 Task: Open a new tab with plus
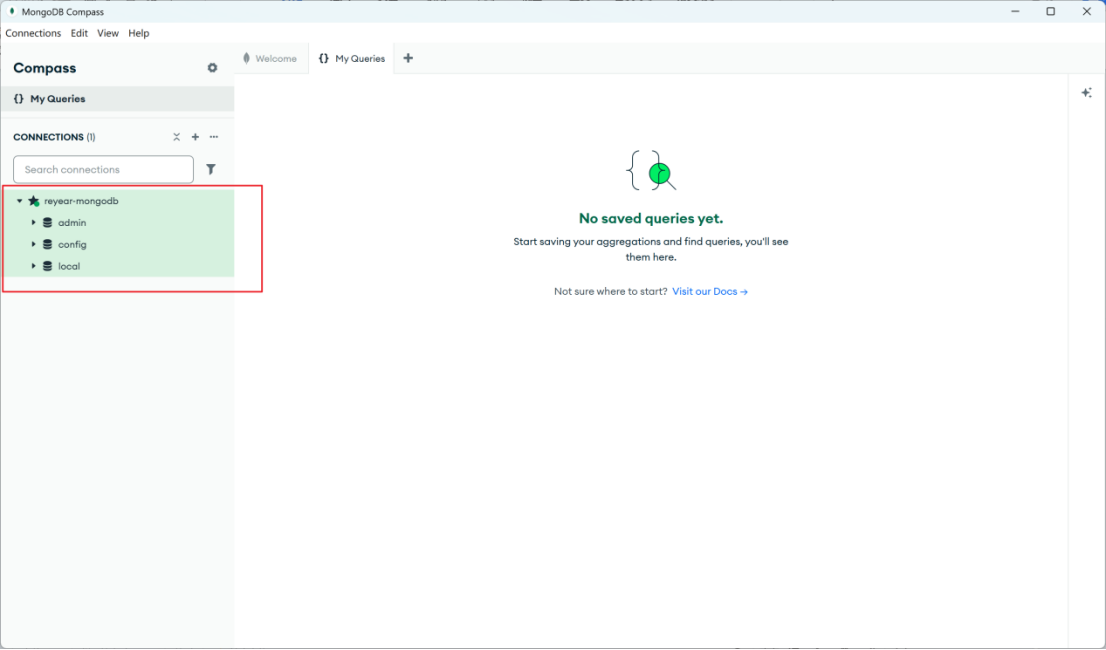coord(408,59)
